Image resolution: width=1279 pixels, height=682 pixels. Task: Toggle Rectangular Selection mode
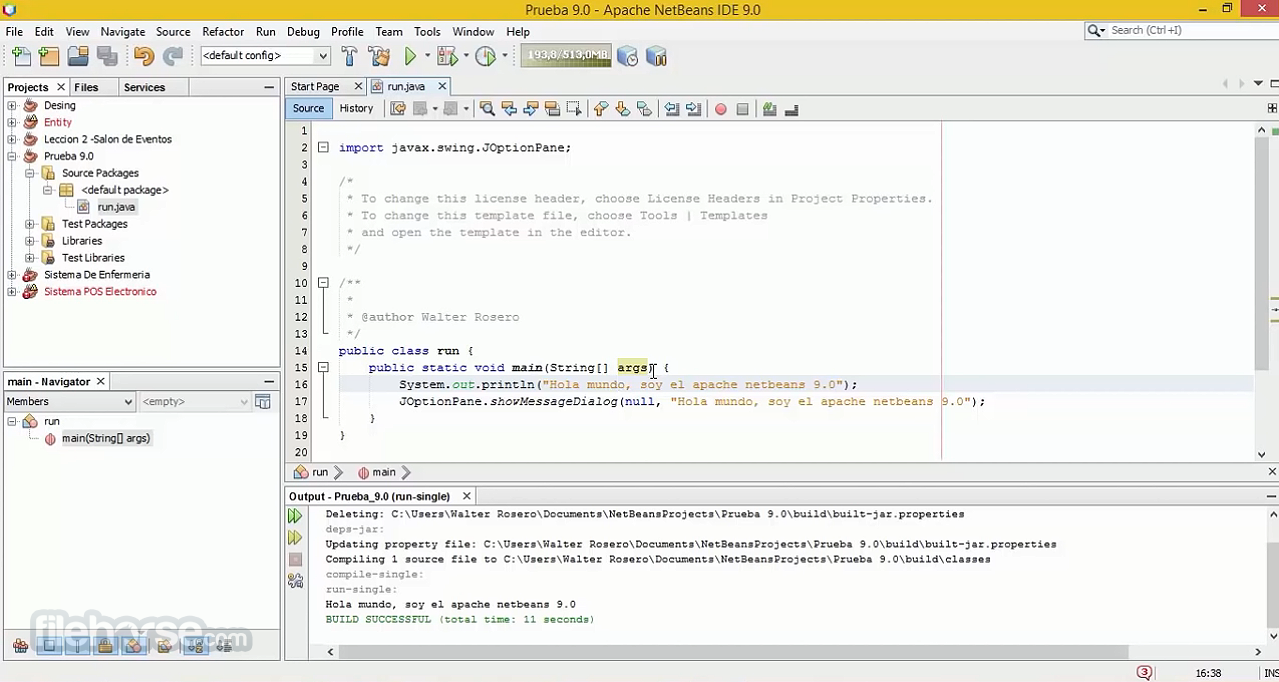tap(574, 109)
